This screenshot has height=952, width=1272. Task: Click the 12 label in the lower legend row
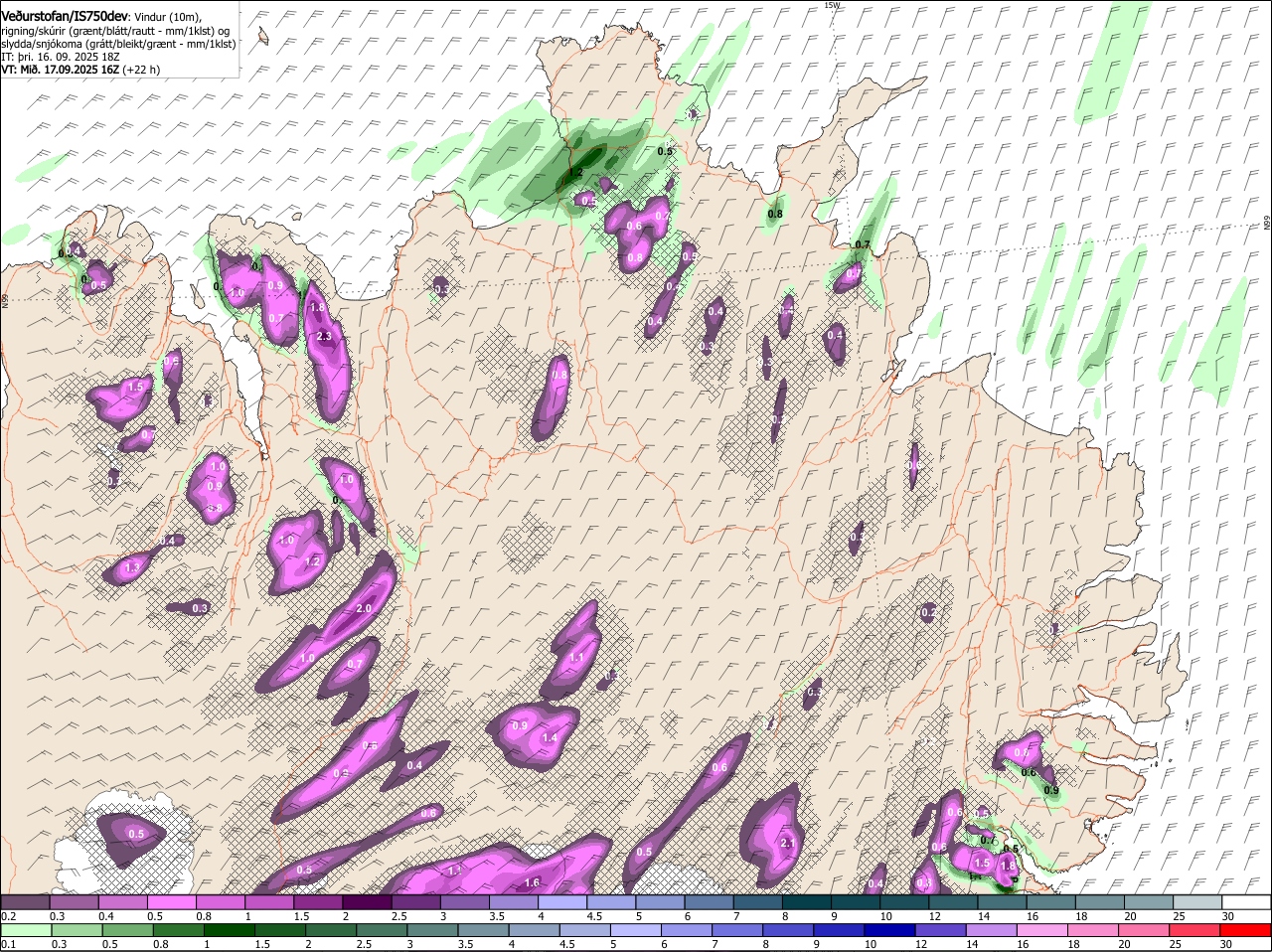coord(920,944)
